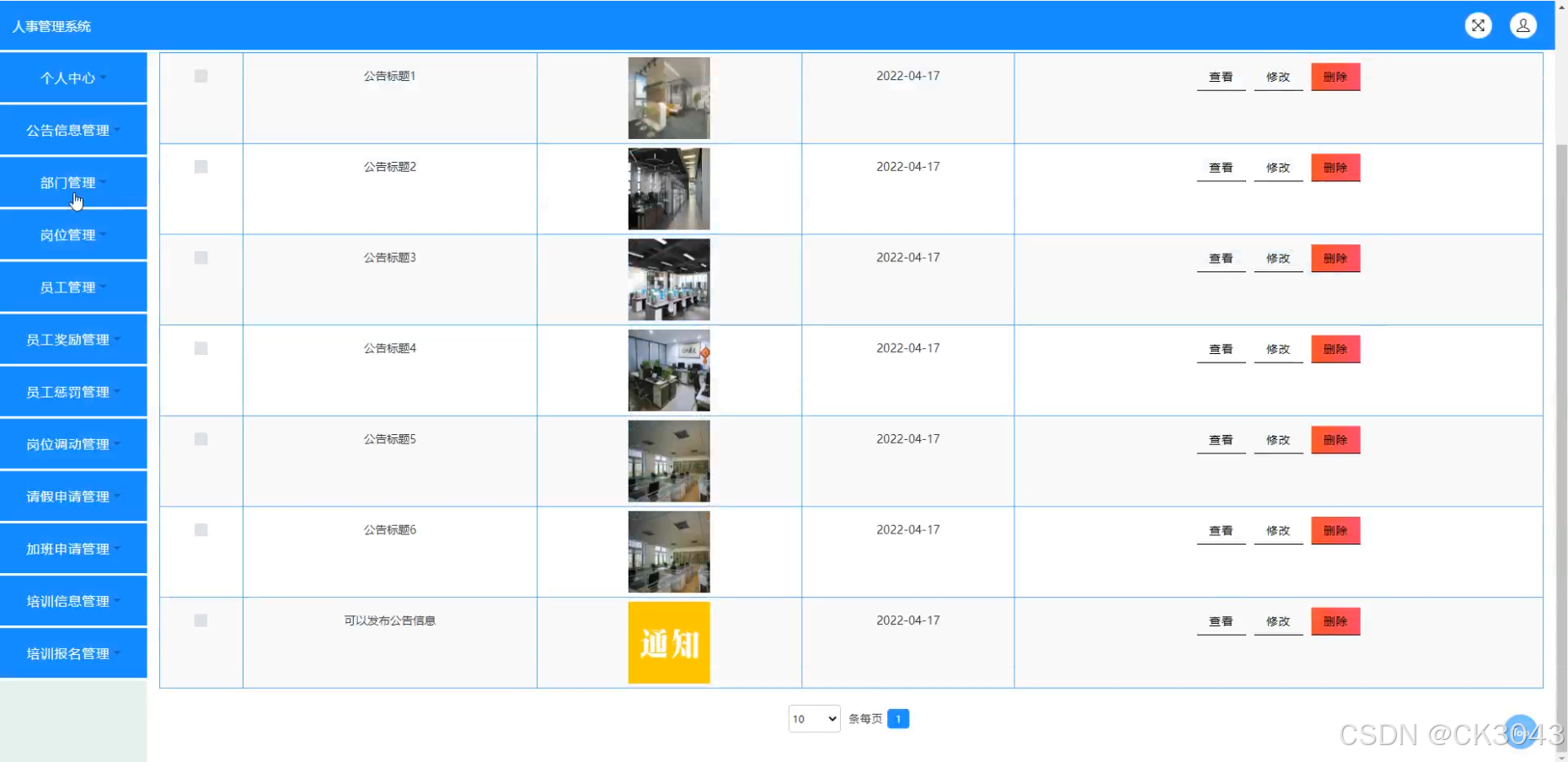Expand the 个人中心 sidebar menu
Screen dimensions: 1568x762
pyautogui.click(x=73, y=78)
